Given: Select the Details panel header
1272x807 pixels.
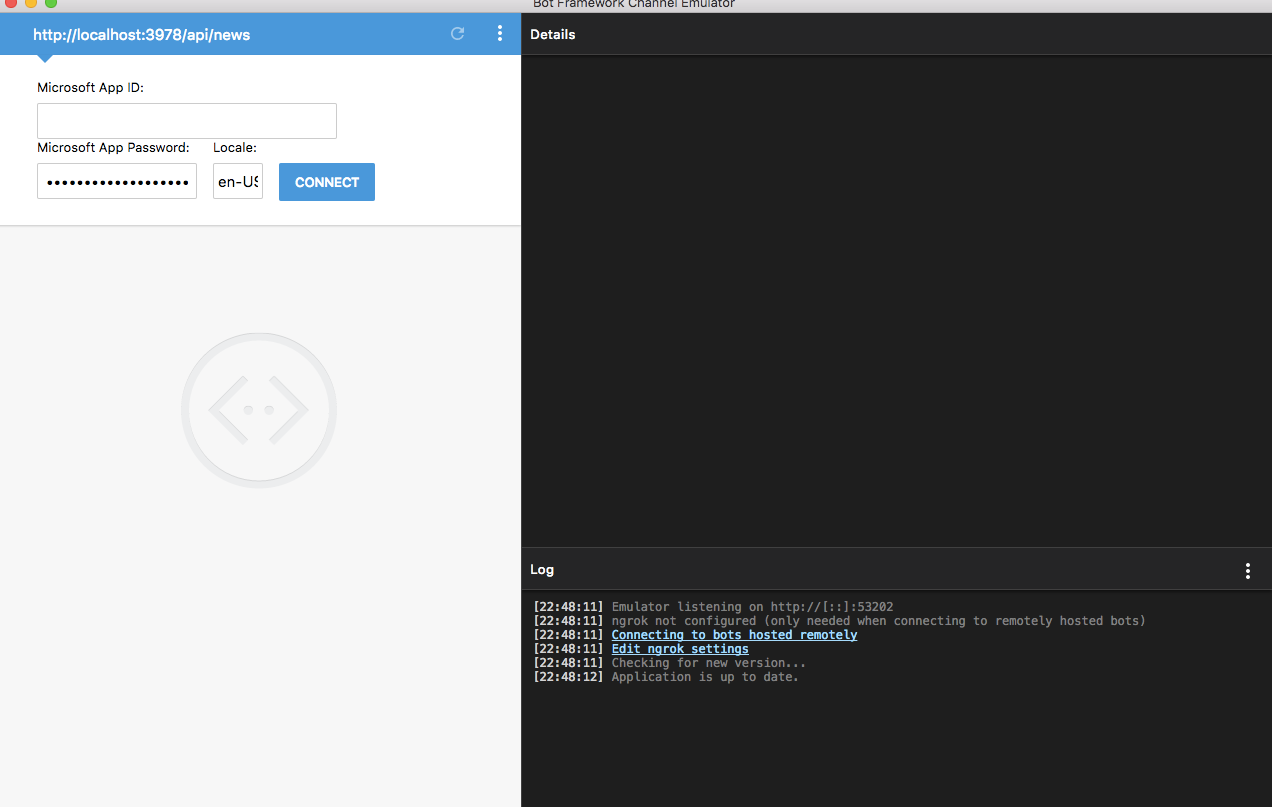Looking at the screenshot, I should [x=896, y=34].
